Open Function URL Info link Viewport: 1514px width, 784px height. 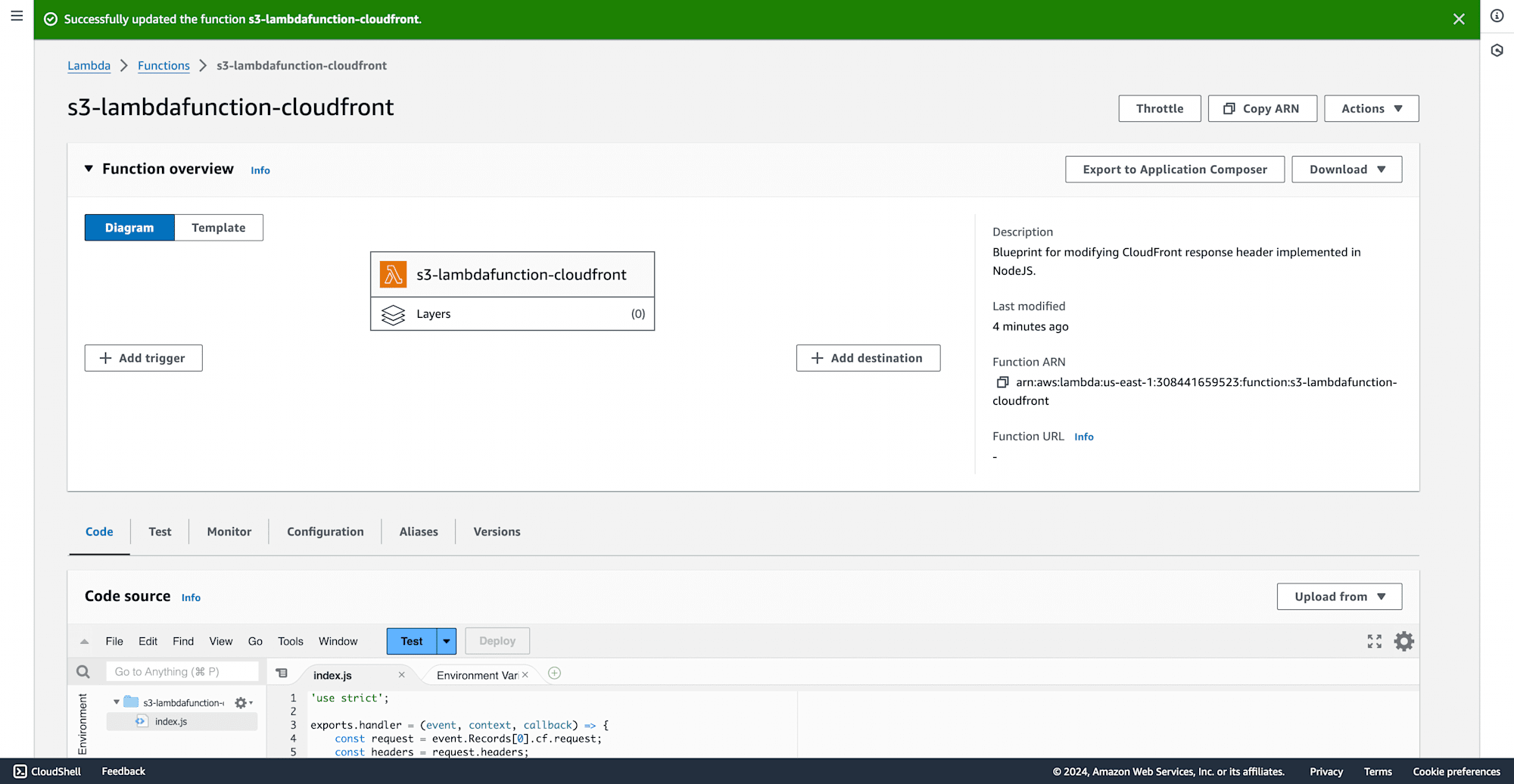(1084, 437)
